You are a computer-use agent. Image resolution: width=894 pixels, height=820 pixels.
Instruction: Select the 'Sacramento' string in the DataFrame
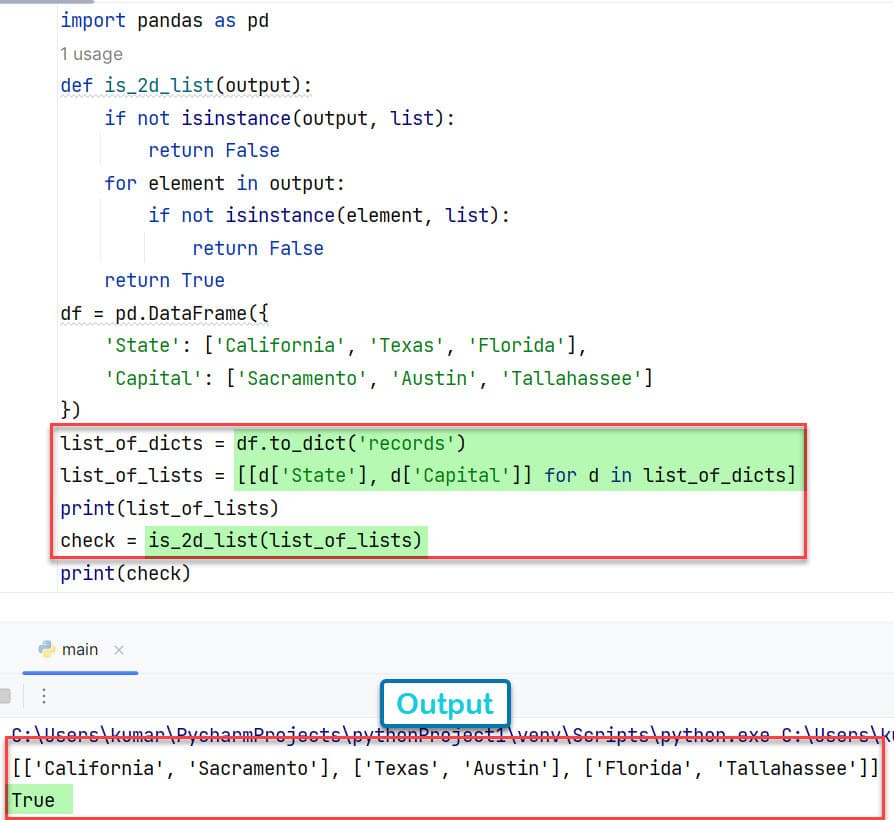tap(297, 378)
